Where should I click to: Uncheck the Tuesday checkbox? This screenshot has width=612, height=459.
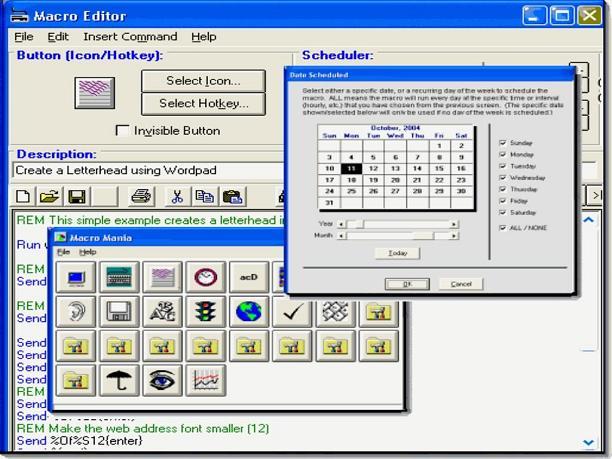pyautogui.click(x=503, y=166)
